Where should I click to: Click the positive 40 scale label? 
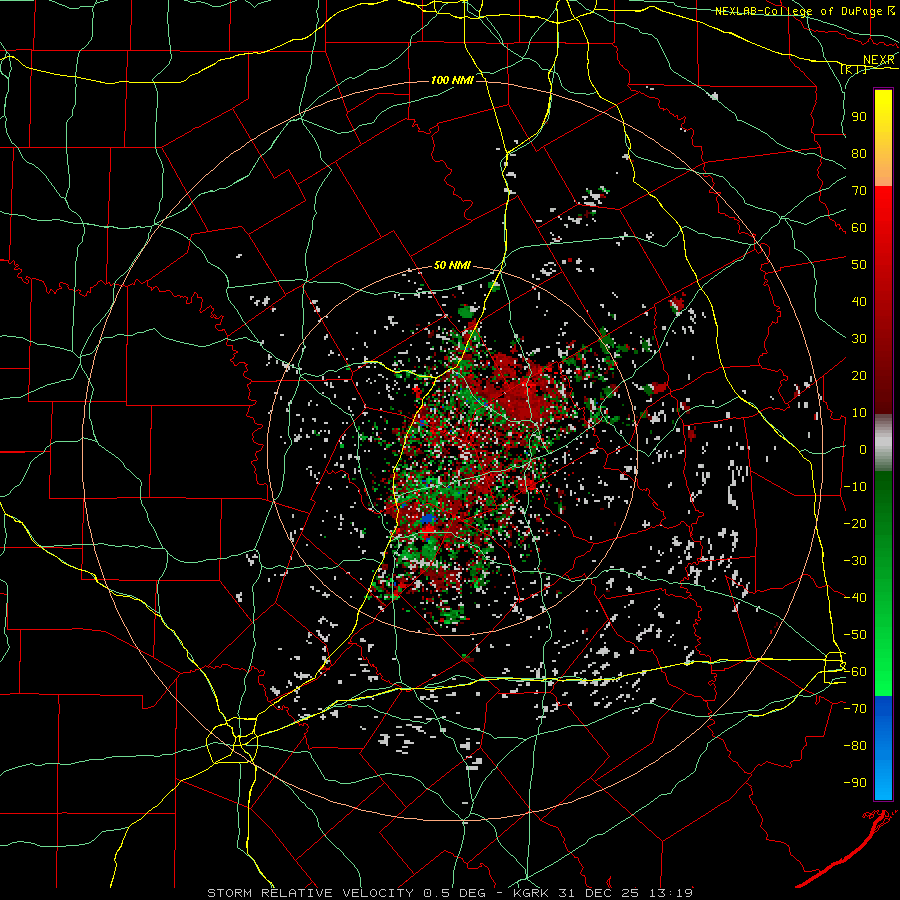859,301
